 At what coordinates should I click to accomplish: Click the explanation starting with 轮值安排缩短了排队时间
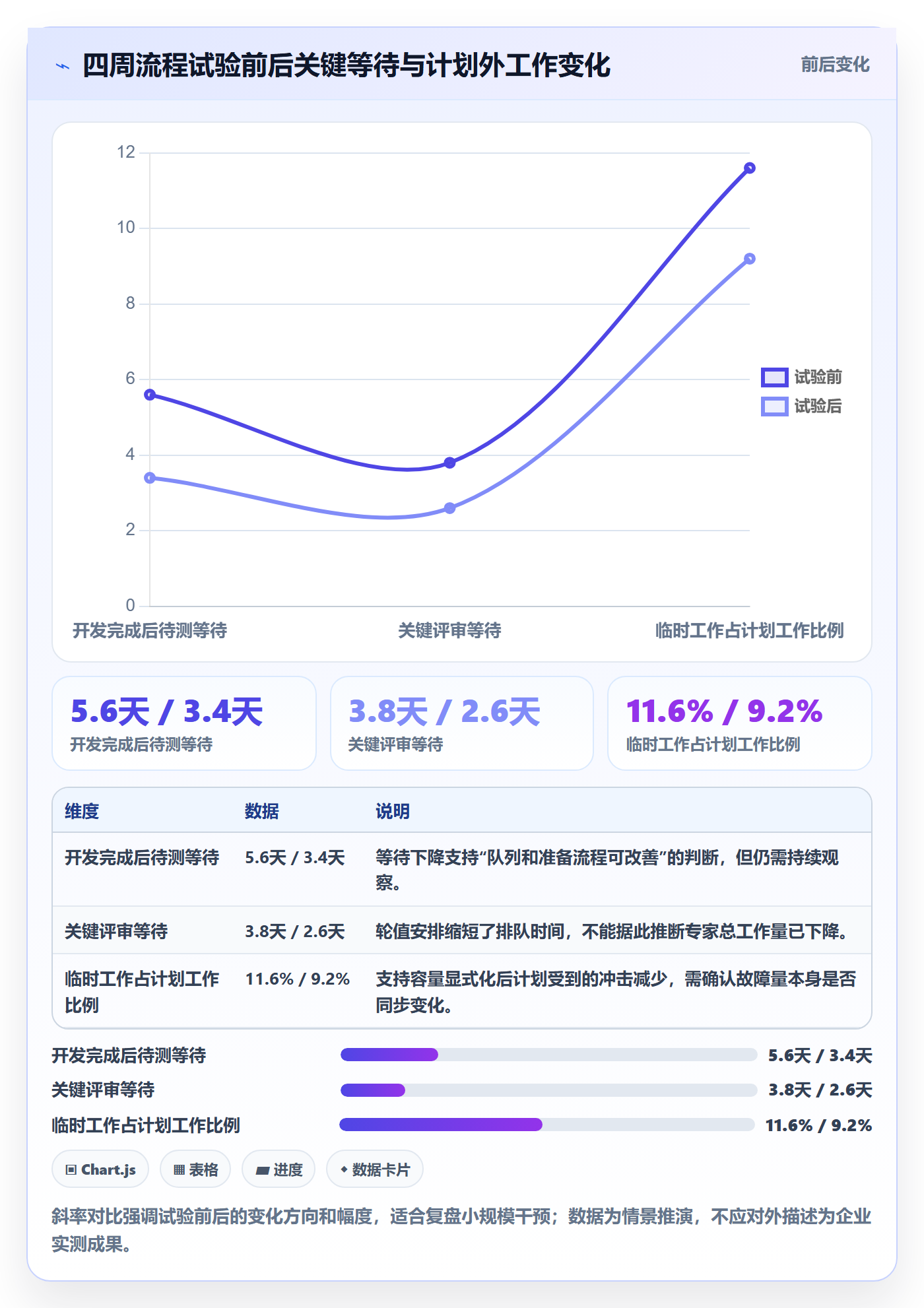coord(614,931)
